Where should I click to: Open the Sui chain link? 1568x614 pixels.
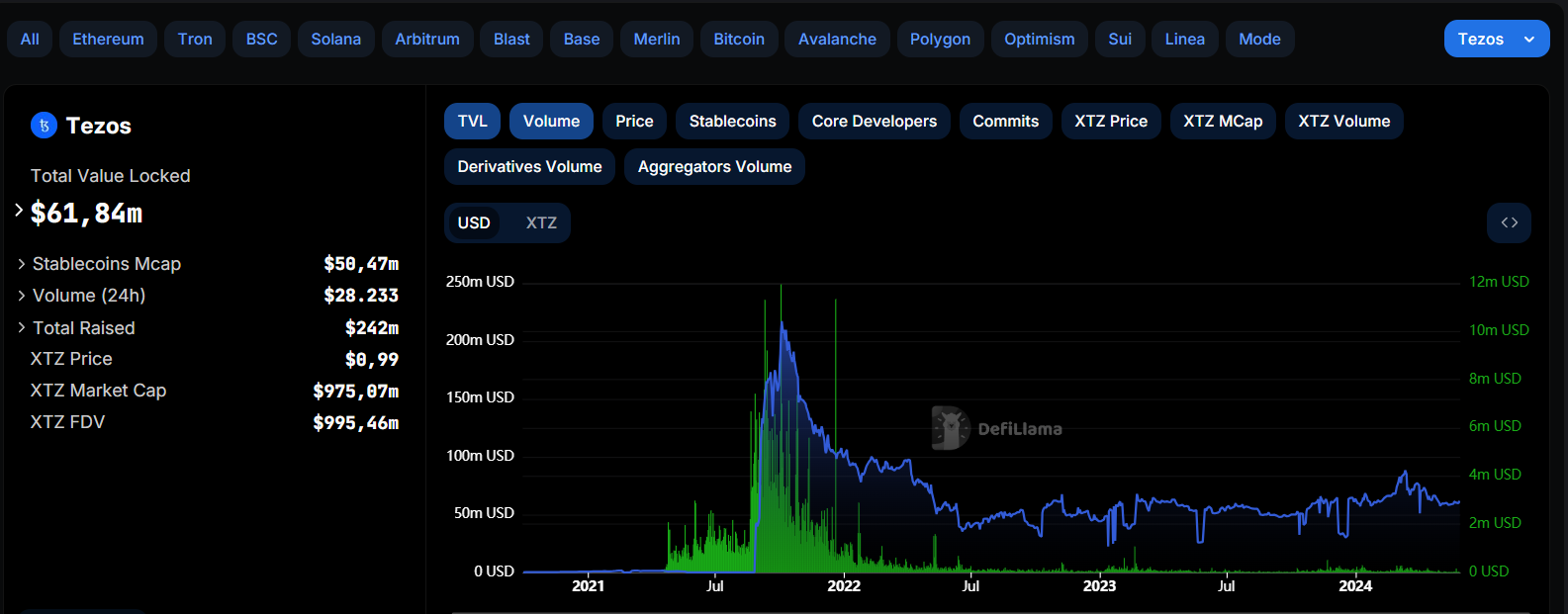point(1120,39)
